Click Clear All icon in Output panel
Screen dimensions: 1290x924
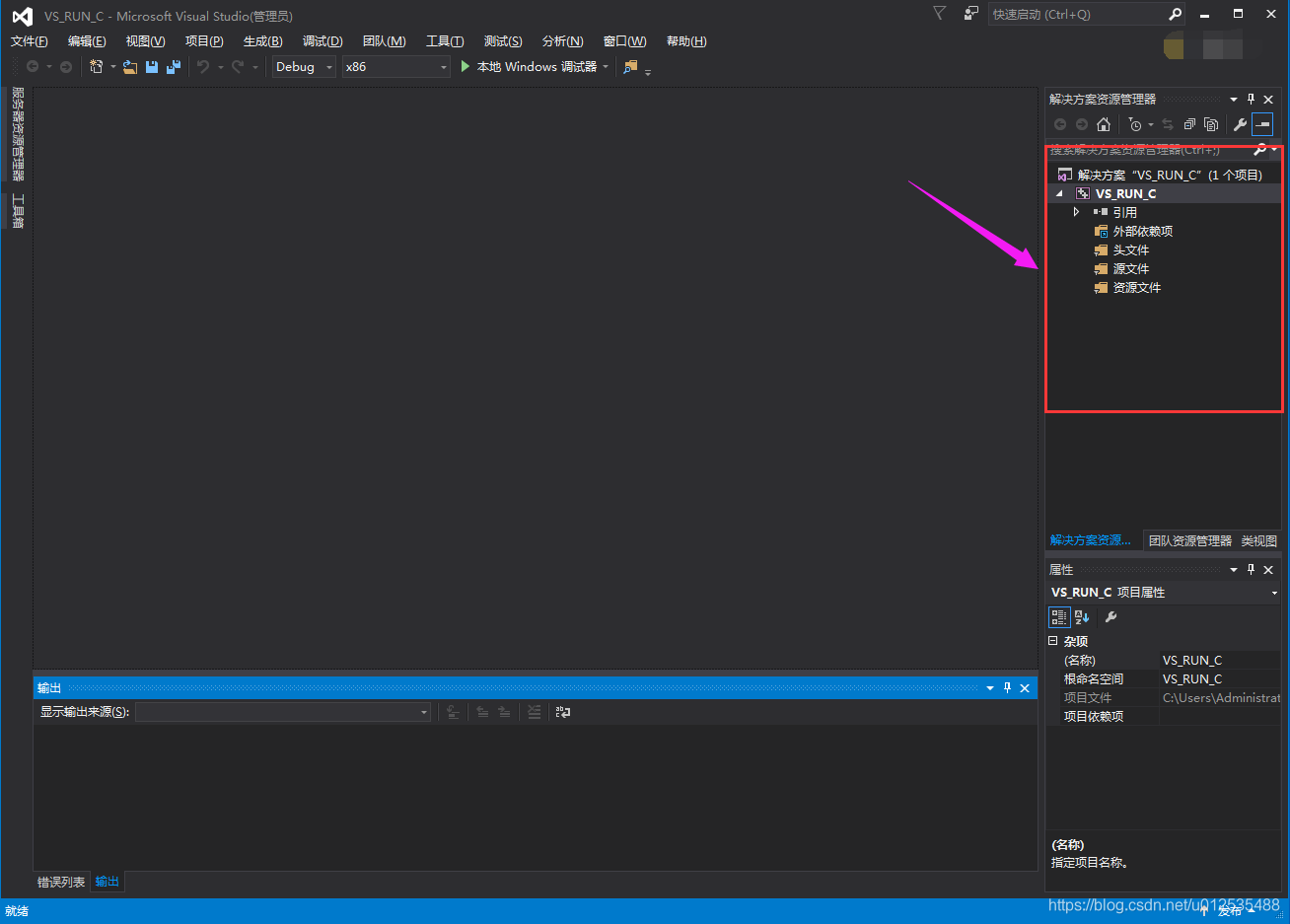534,712
